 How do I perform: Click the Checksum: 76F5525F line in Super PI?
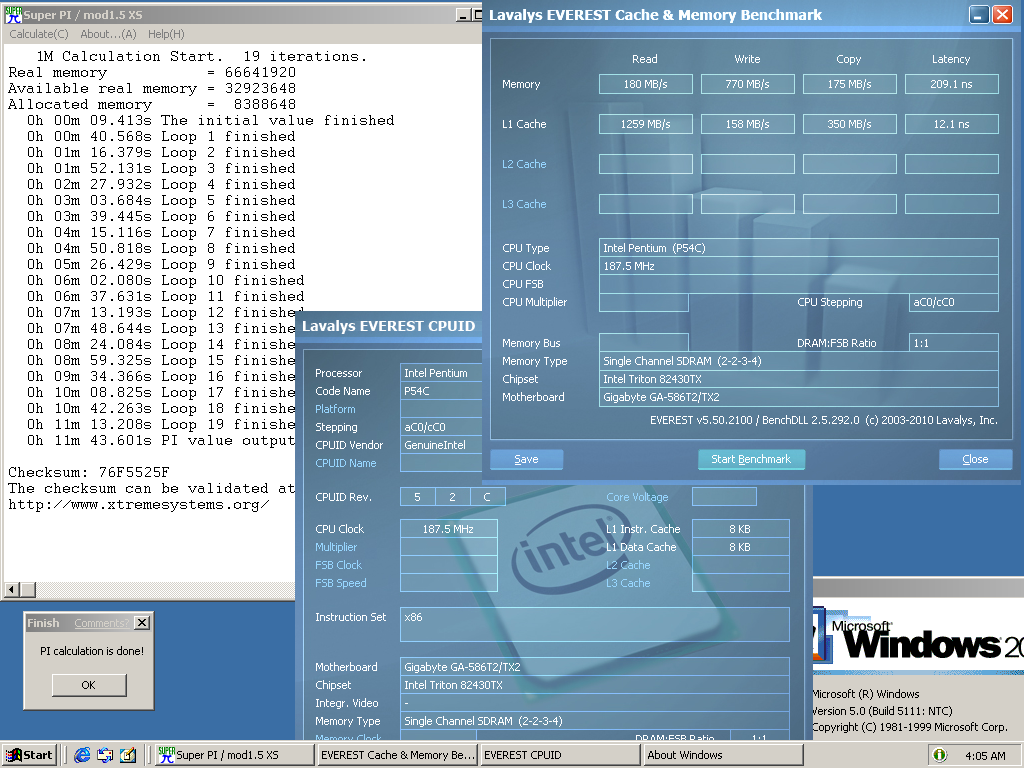(89, 472)
